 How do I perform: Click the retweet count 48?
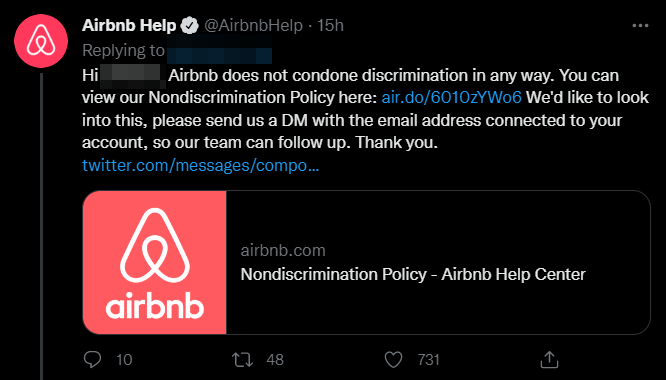(275, 360)
